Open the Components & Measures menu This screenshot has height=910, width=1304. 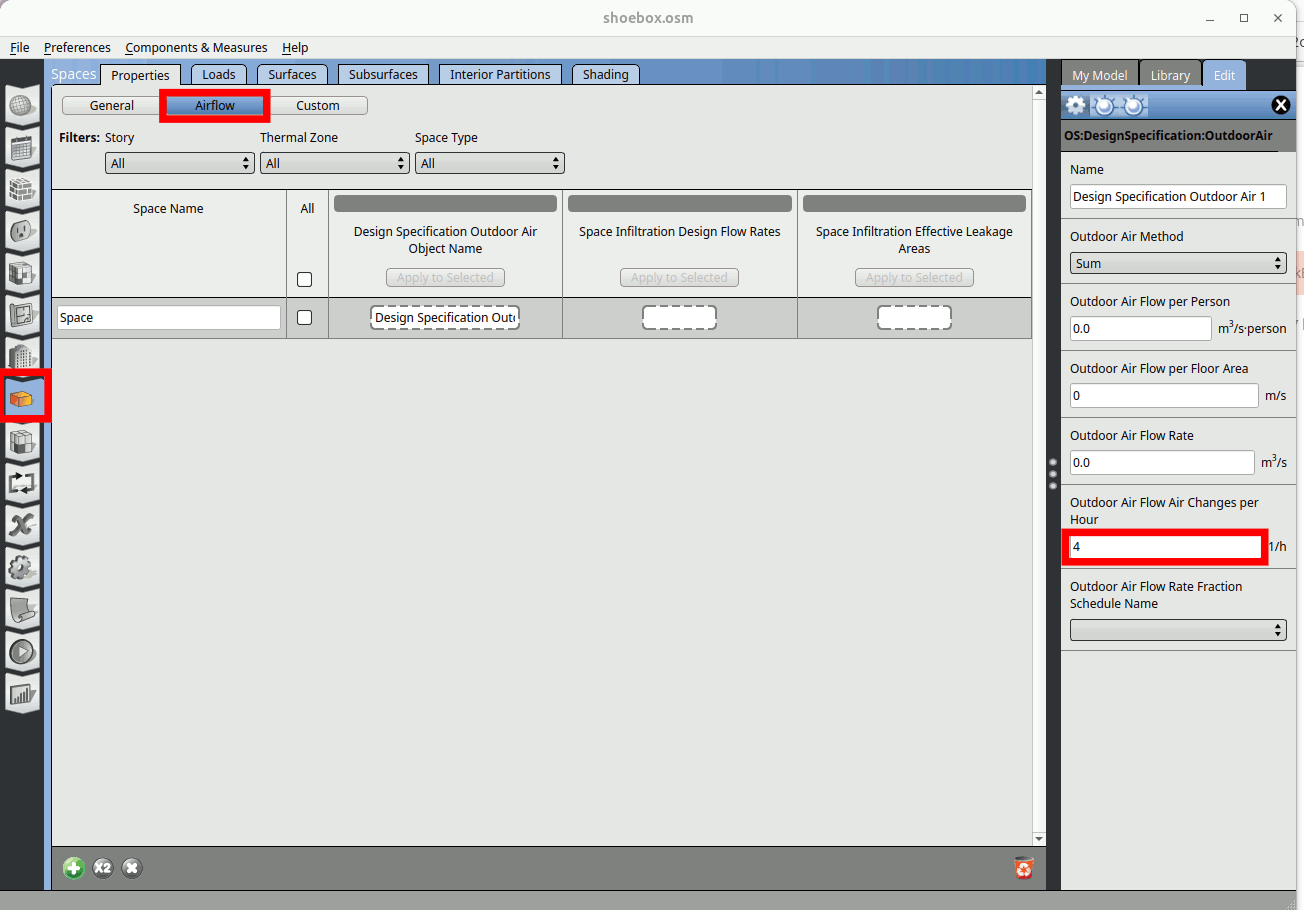(x=196, y=48)
